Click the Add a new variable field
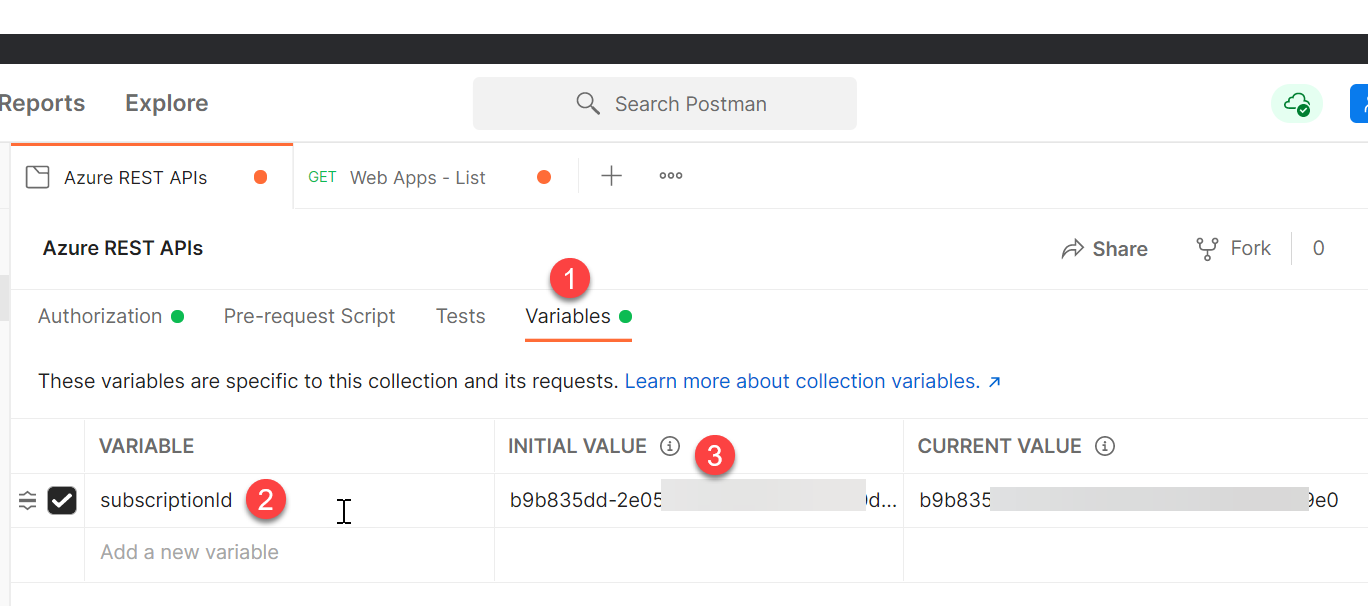 click(x=290, y=552)
